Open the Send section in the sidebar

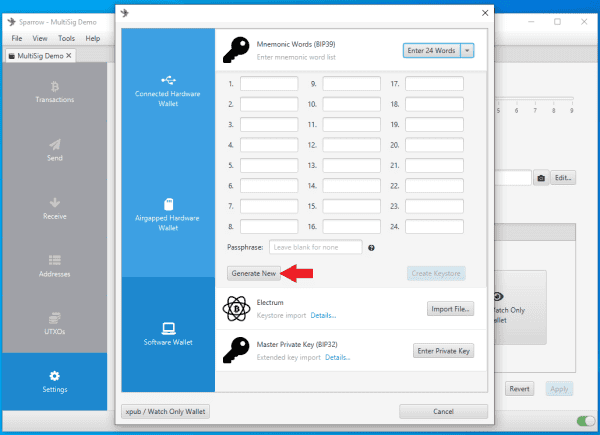(54, 150)
